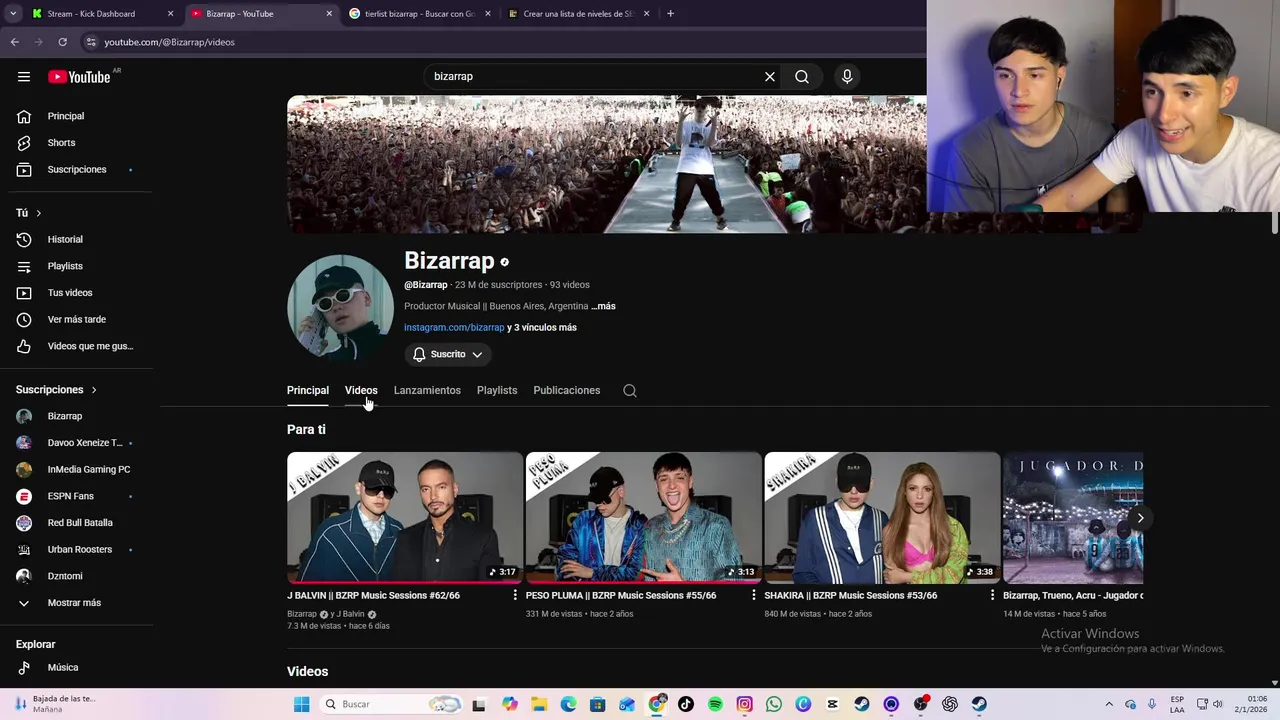Play J BALVIN BZRP Music Sessions thumbnail

(405, 518)
